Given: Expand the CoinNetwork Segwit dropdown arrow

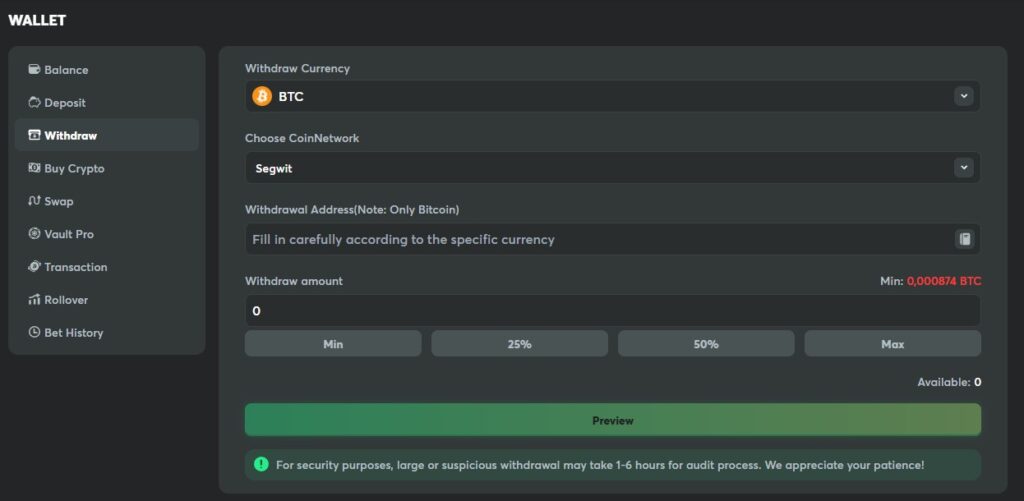Looking at the screenshot, I should pyautogui.click(x=963, y=168).
